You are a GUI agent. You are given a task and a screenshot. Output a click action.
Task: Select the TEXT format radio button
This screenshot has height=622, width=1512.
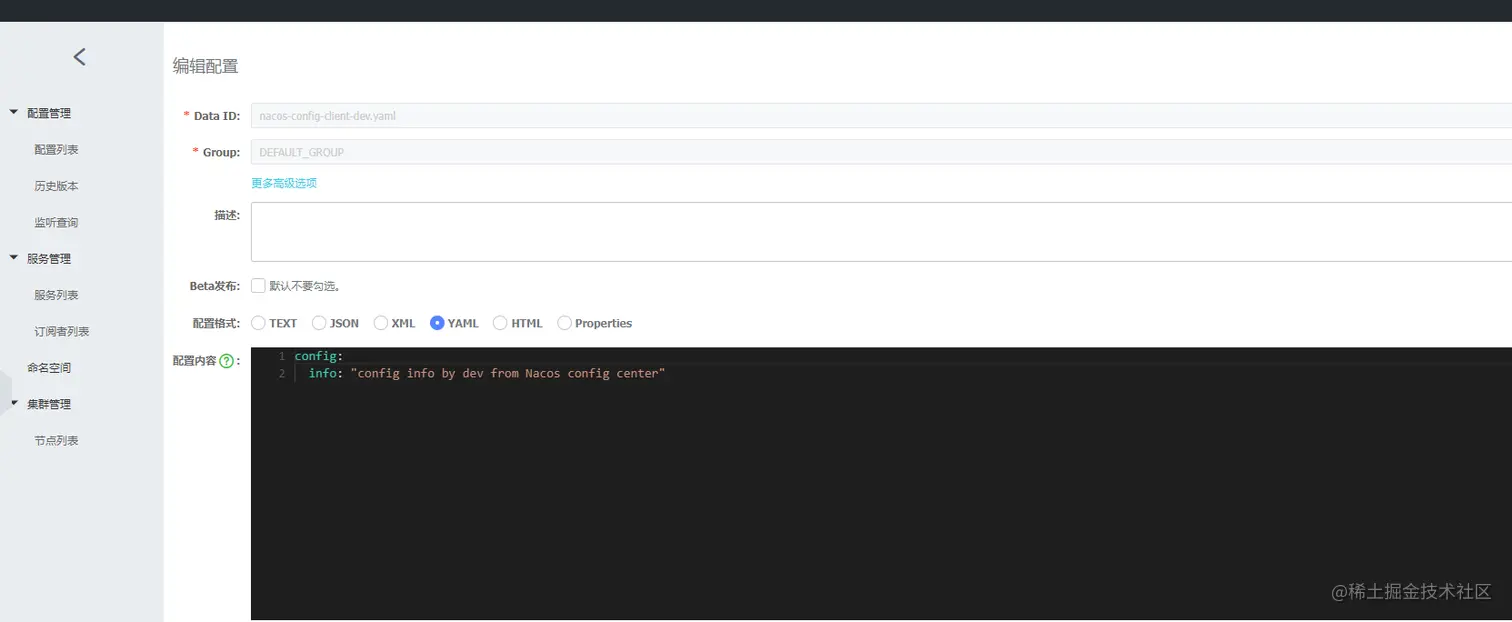258,323
